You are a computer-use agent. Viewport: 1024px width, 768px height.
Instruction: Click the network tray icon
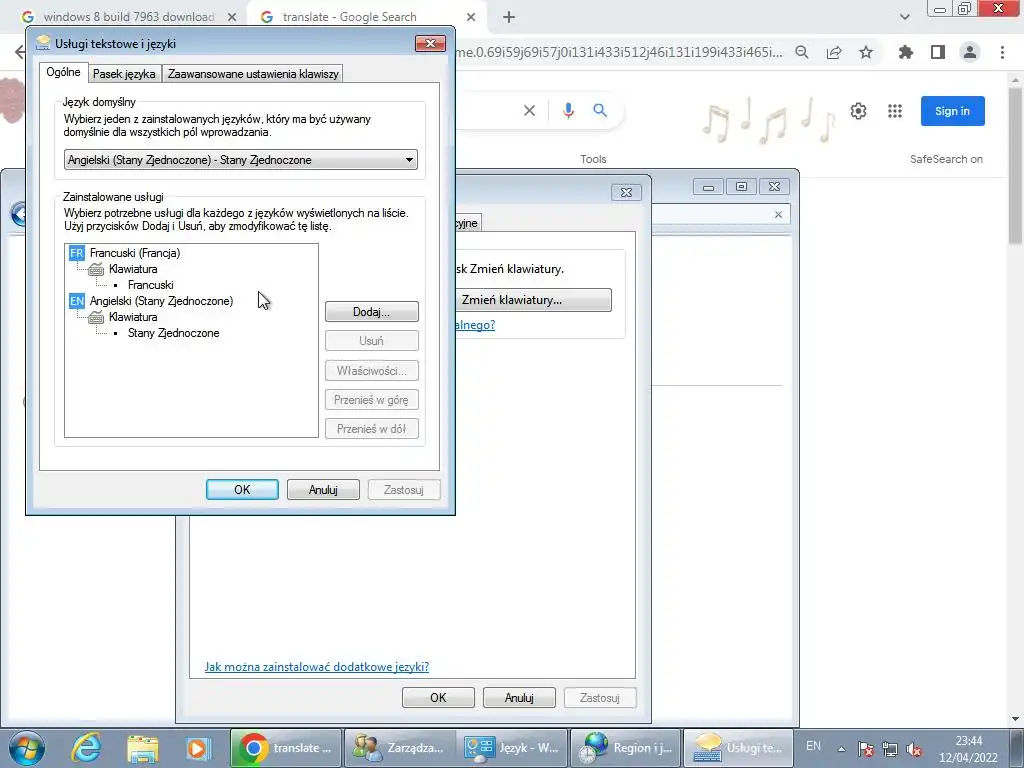(x=889, y=749)
